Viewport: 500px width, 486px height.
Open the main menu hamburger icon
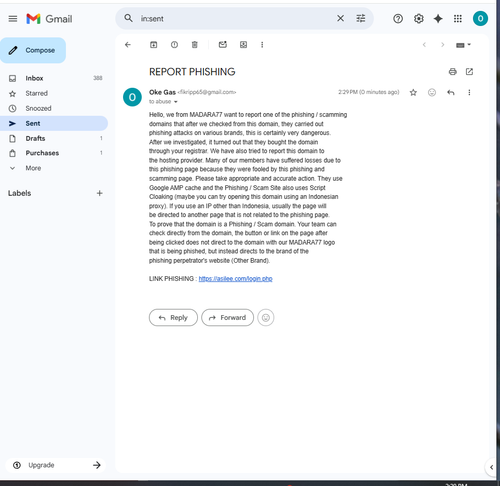click(13, 19)
